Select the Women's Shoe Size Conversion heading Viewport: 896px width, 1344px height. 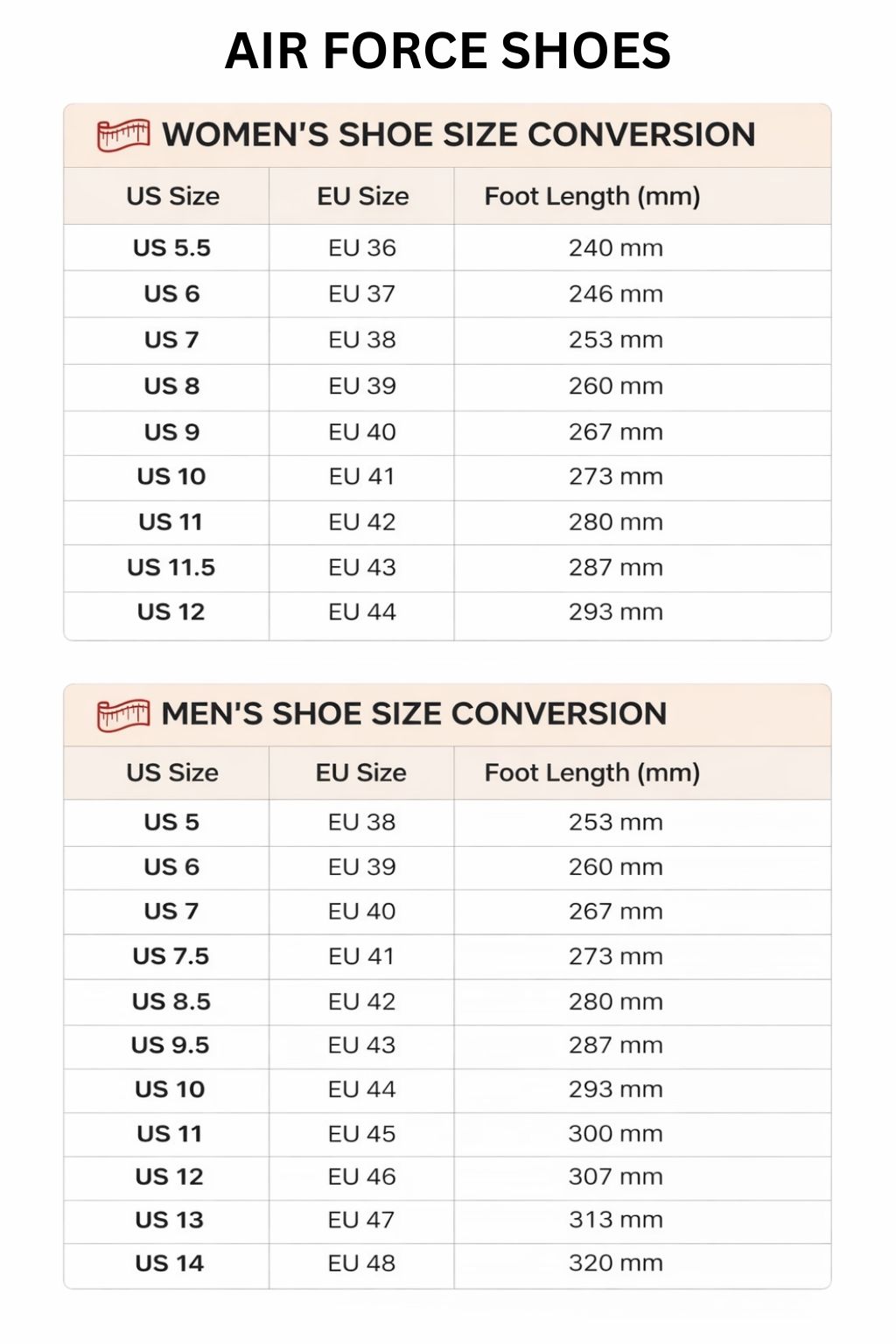pos(458,135)
